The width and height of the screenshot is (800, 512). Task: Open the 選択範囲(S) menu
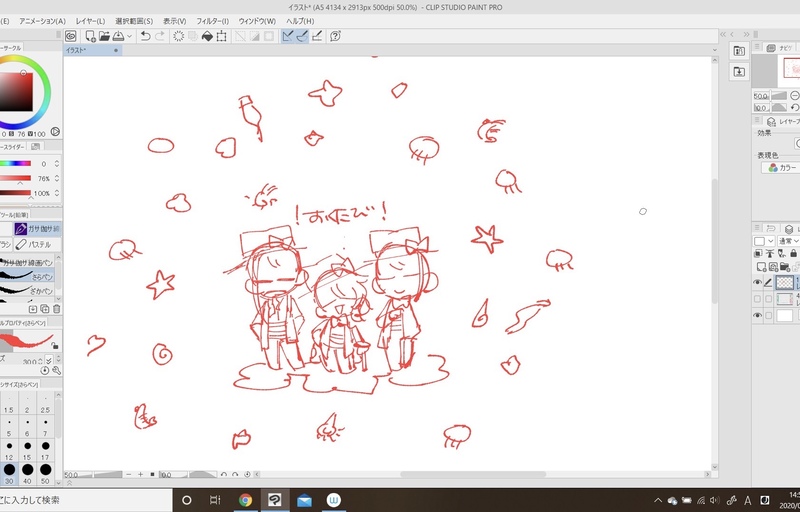click(x=134, y=21)
